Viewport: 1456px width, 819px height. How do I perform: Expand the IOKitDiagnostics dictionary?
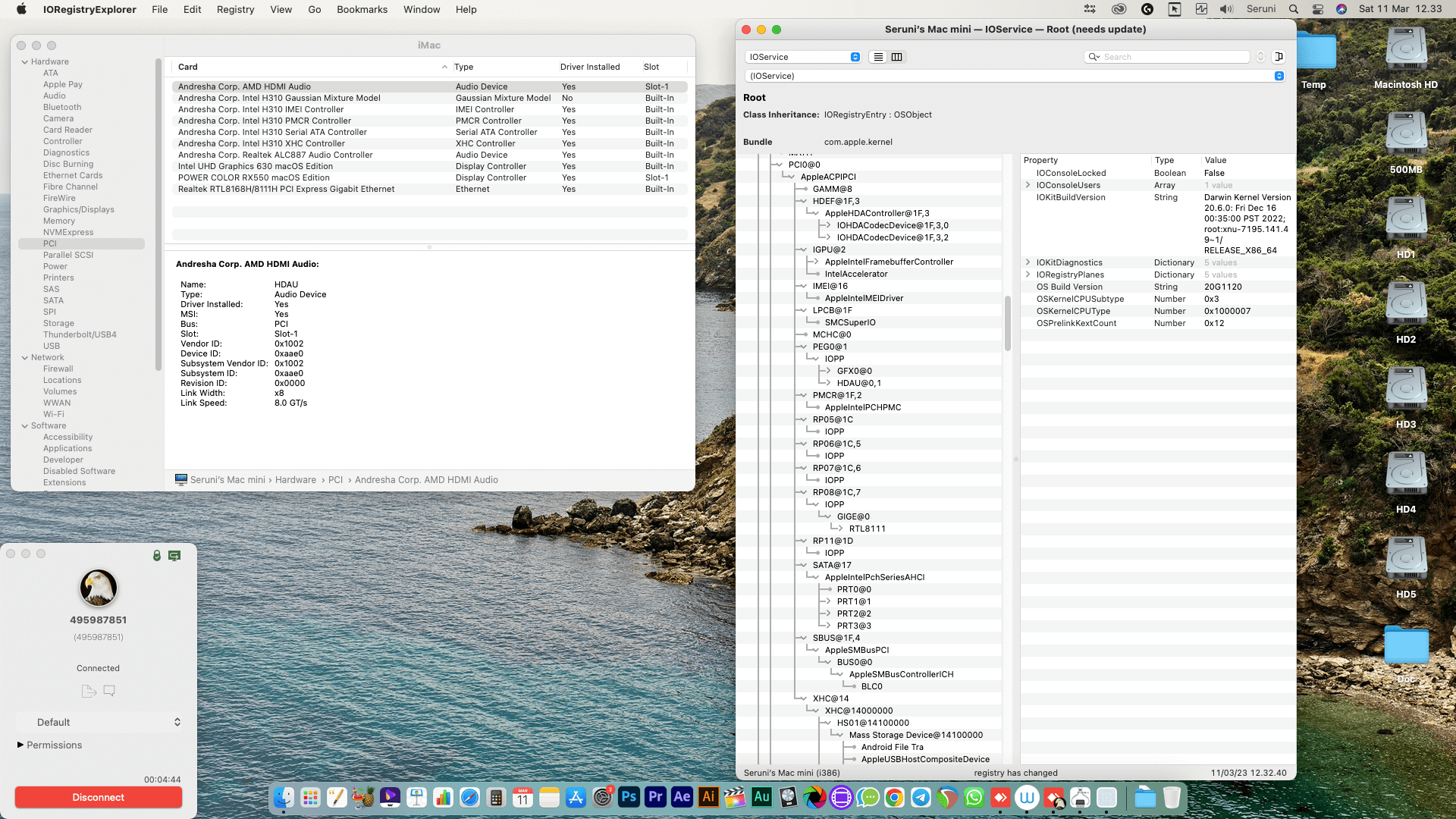click(1028, 262)
